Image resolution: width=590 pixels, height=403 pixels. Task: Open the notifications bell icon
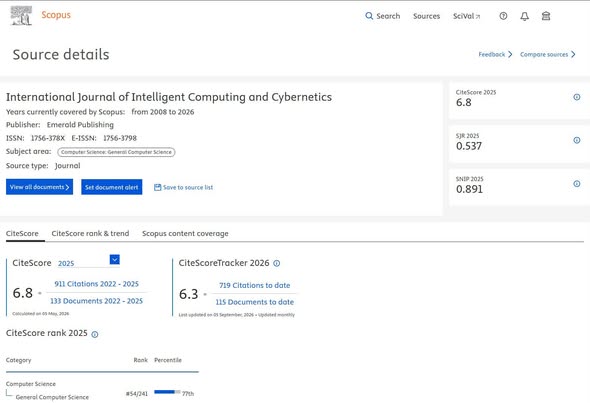pos(525,16)
